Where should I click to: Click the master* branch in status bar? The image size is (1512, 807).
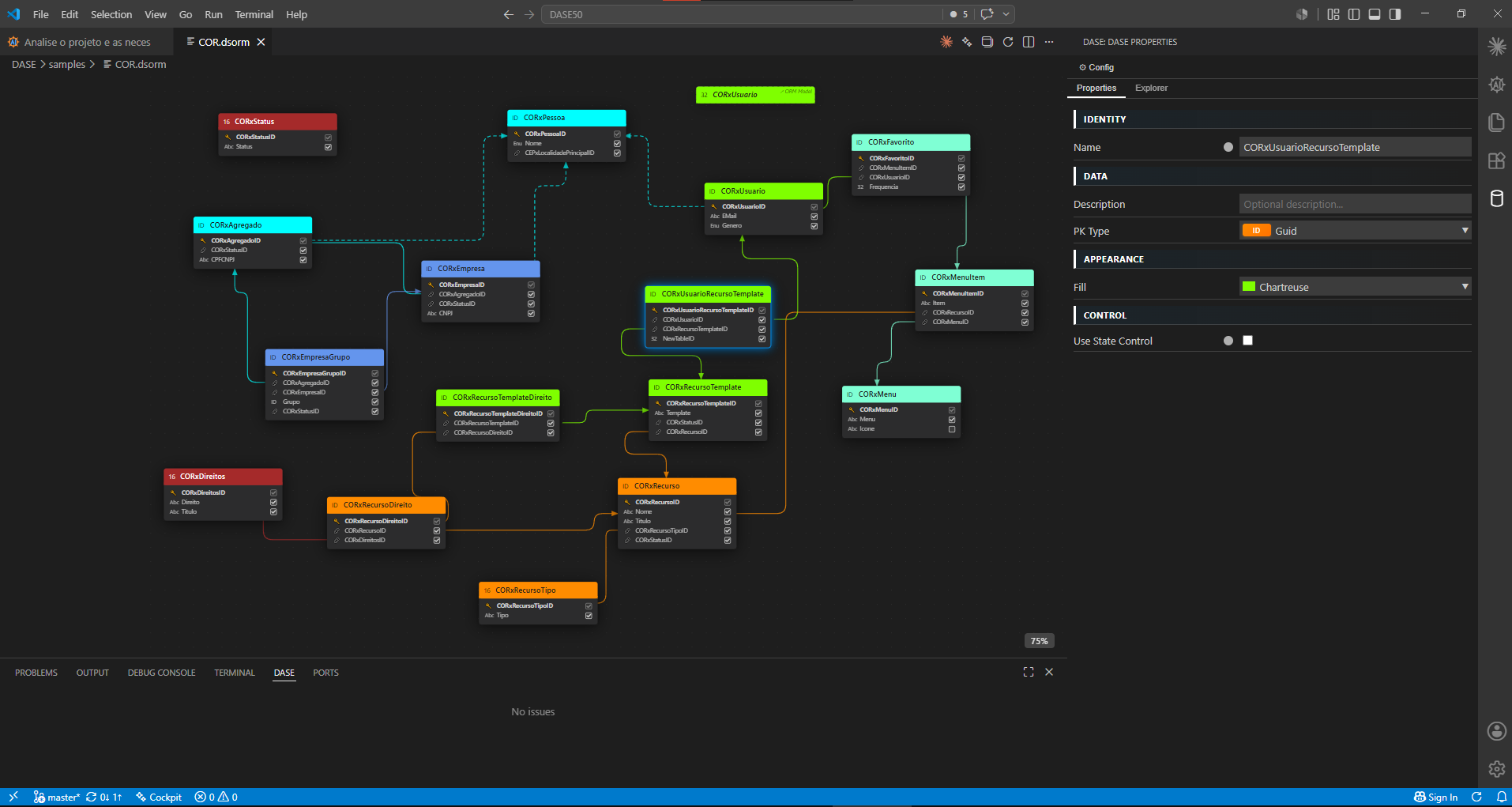pos(57,797)
